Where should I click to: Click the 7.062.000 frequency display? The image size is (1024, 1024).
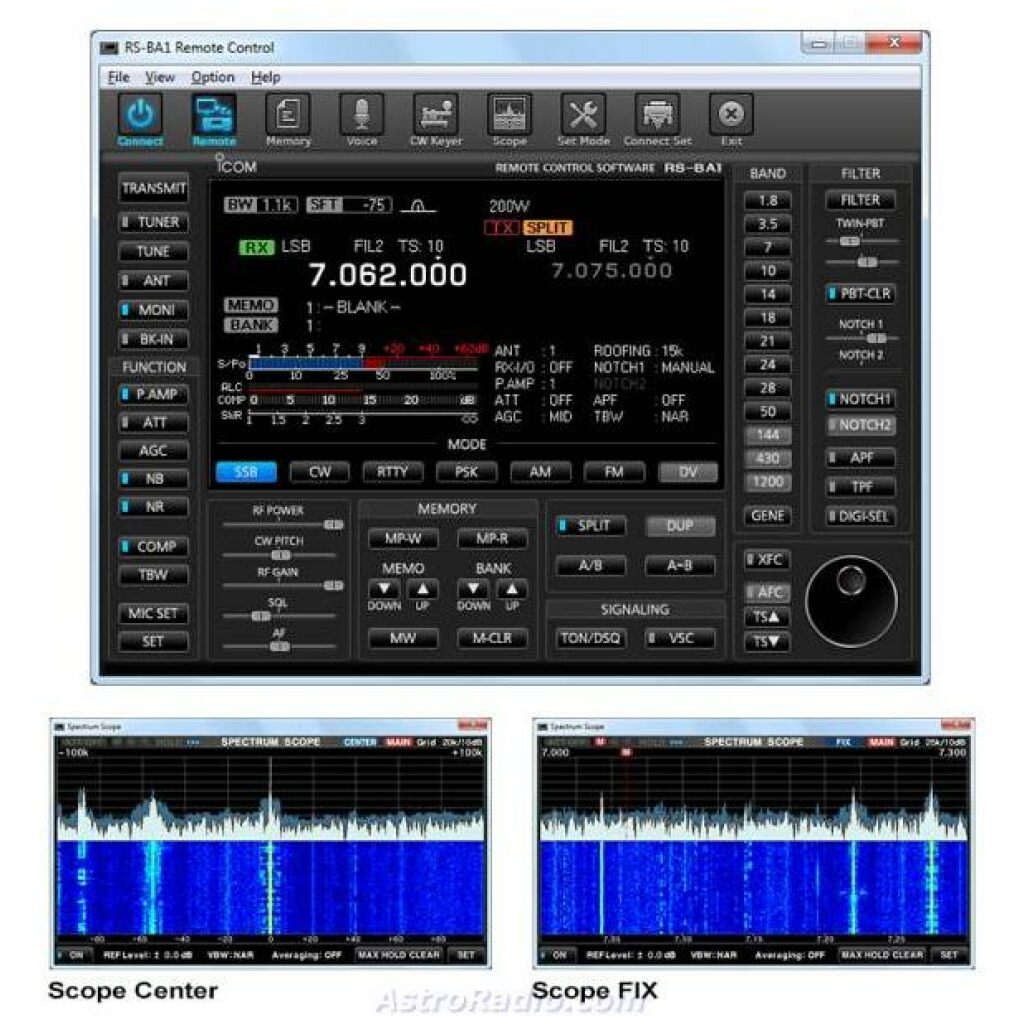(388, 275)
